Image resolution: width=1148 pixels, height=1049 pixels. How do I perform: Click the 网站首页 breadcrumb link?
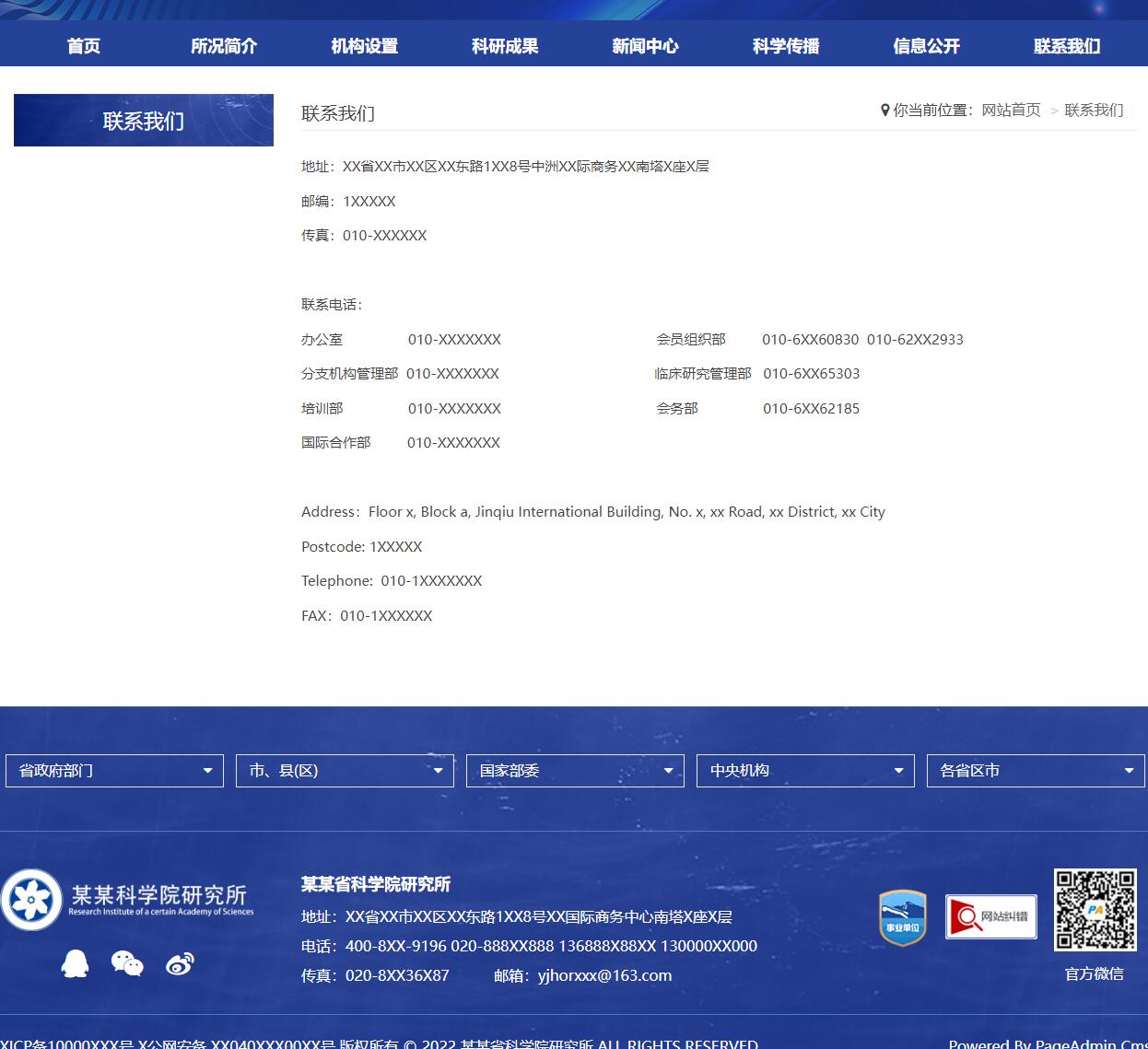1011,111
